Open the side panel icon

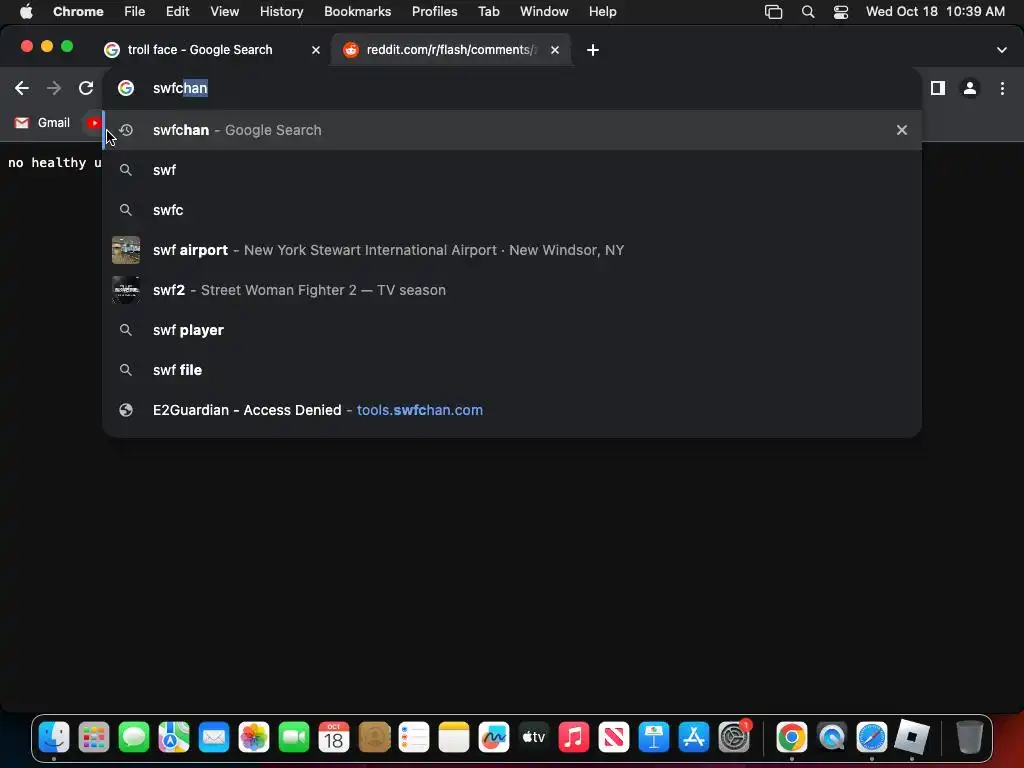click(x=938, y=88)
